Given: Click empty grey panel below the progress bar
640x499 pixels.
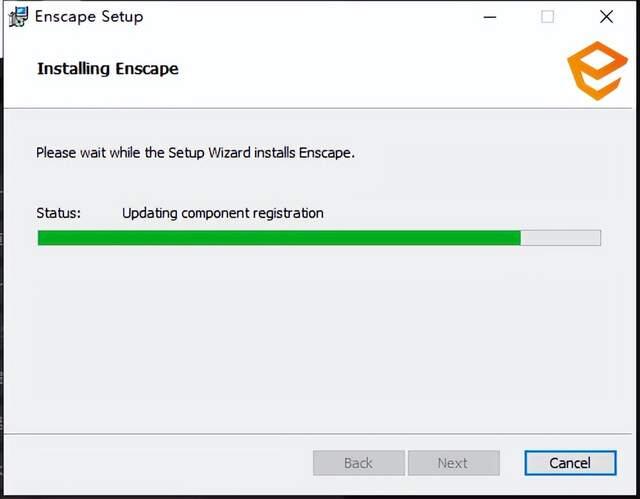Looking at the screenshot, I should pos(320,340).
